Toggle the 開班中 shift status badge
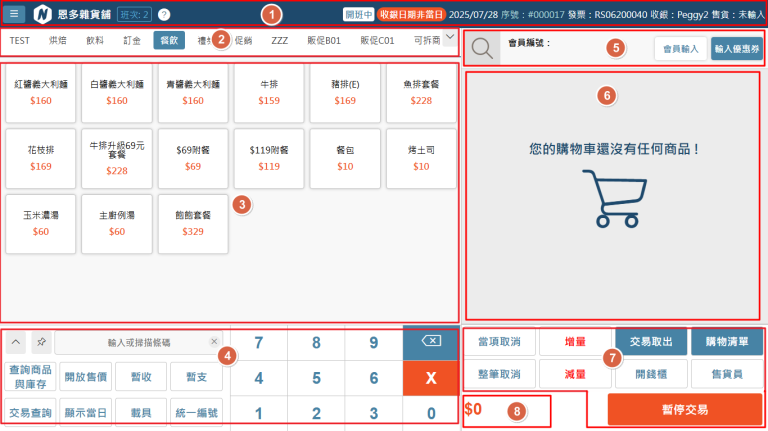The height and width of the screenshot is (431, 768). (358, 15)
